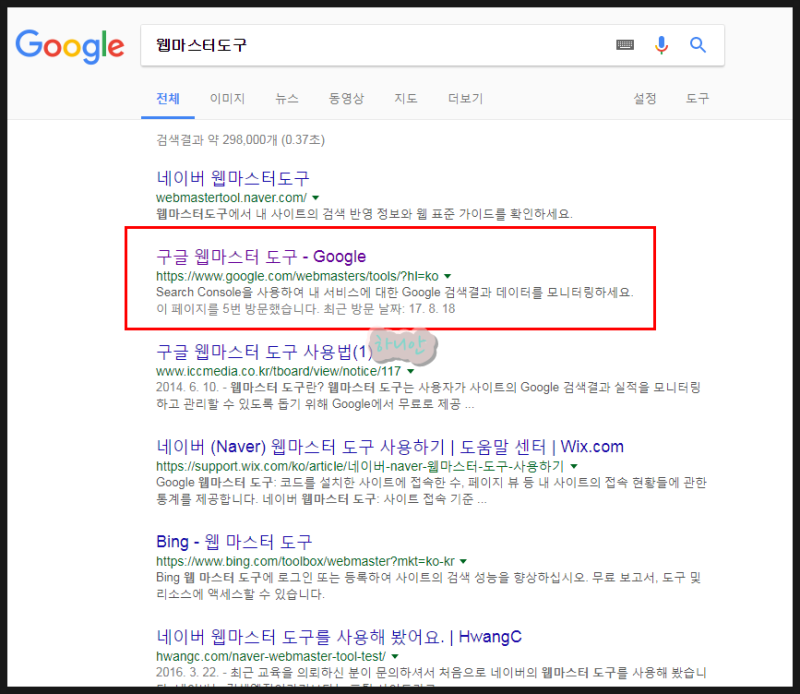The image size is (800, 694).
Task: Expand dropdown next to webmastertool.naver.com
Action: (316, 197)
